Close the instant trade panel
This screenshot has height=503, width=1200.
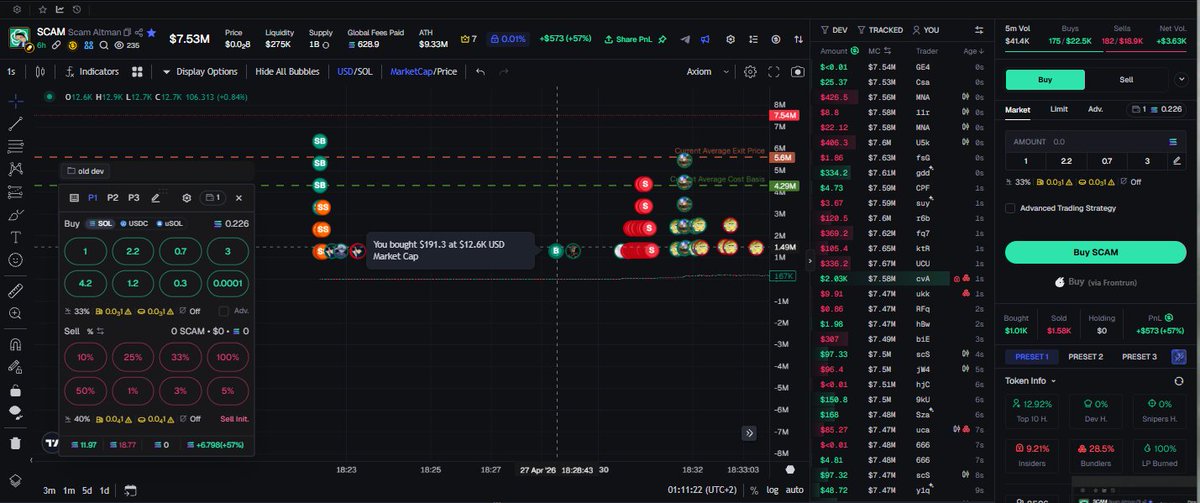(x=239, y=198)
